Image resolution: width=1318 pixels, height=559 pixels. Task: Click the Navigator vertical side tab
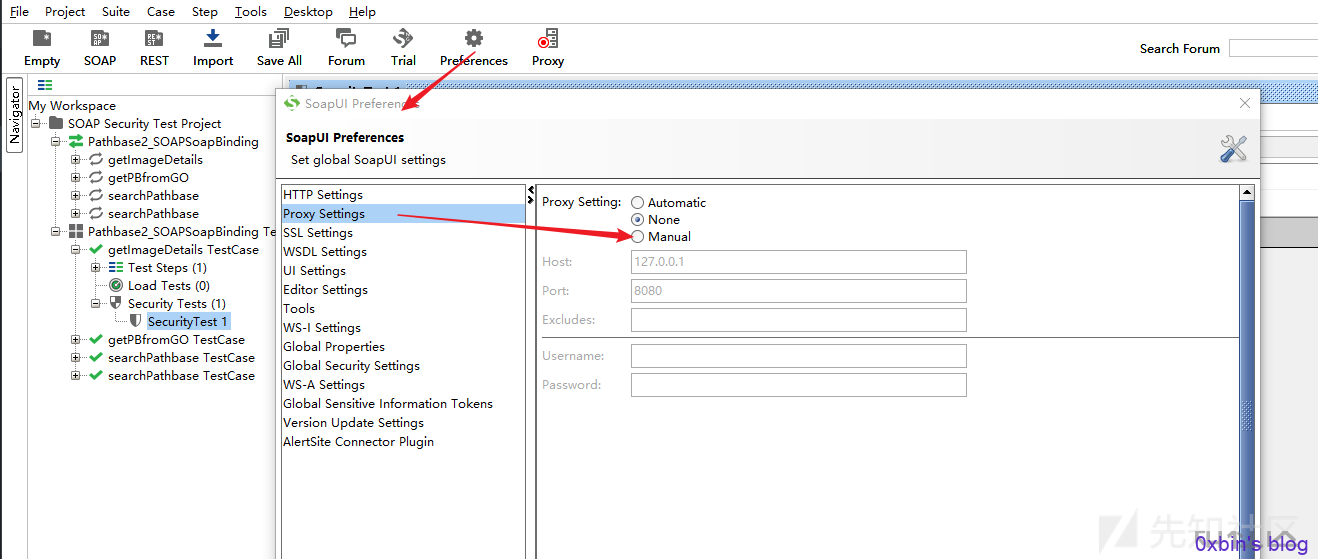pos(14,114)
